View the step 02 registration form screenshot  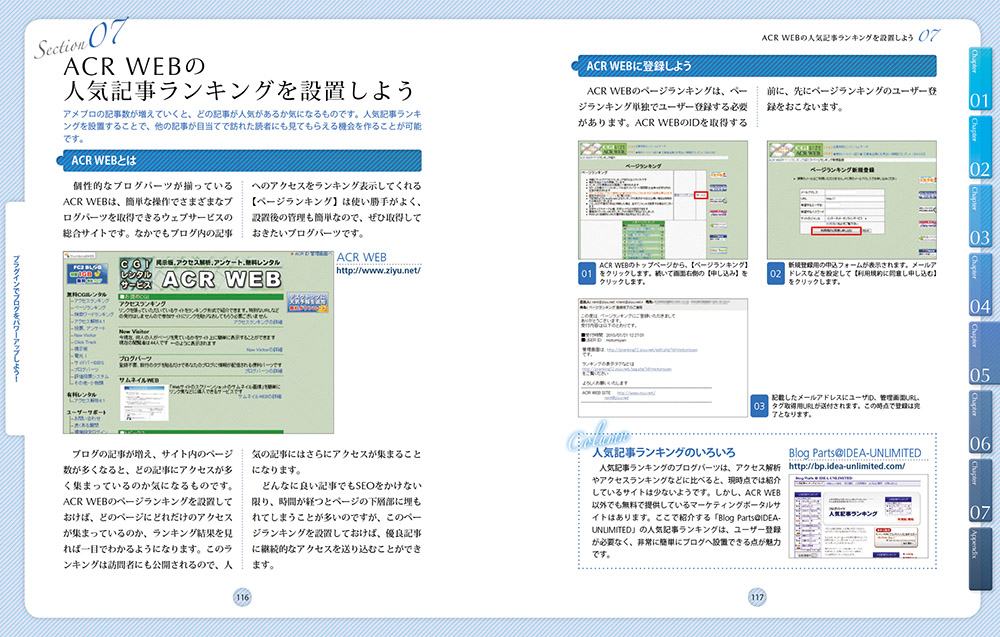[x=851, y=200]
